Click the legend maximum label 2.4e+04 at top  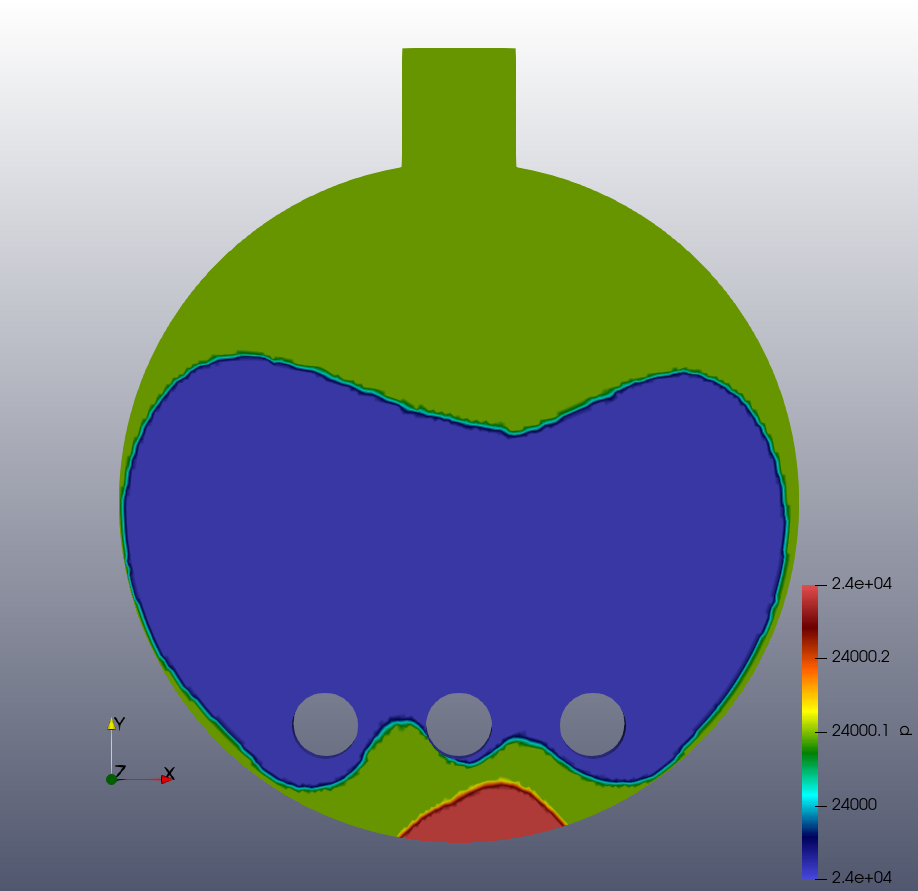[861, 584]
